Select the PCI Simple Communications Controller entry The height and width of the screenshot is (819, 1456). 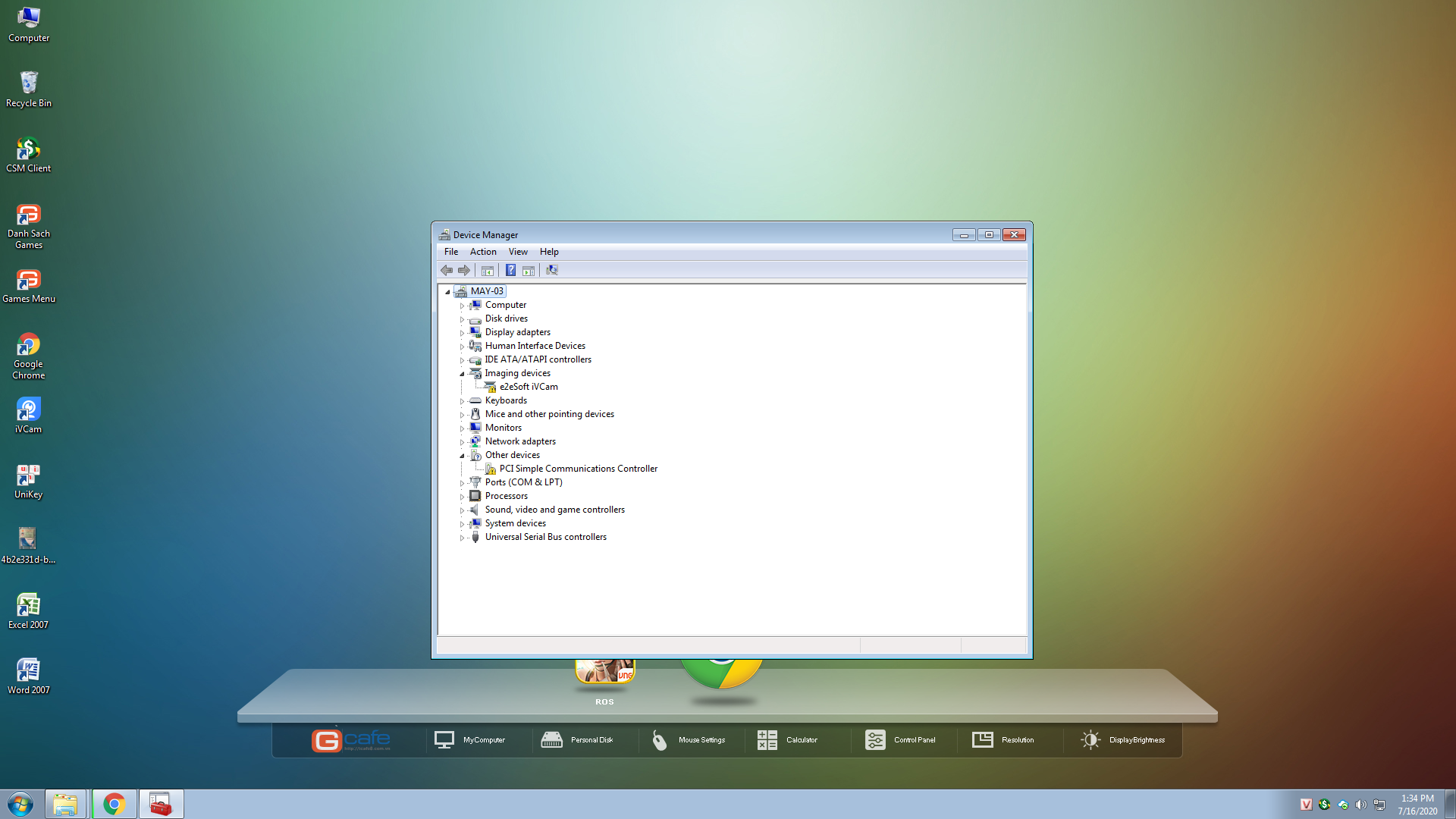pyautogui.click(x=578, y=469)
